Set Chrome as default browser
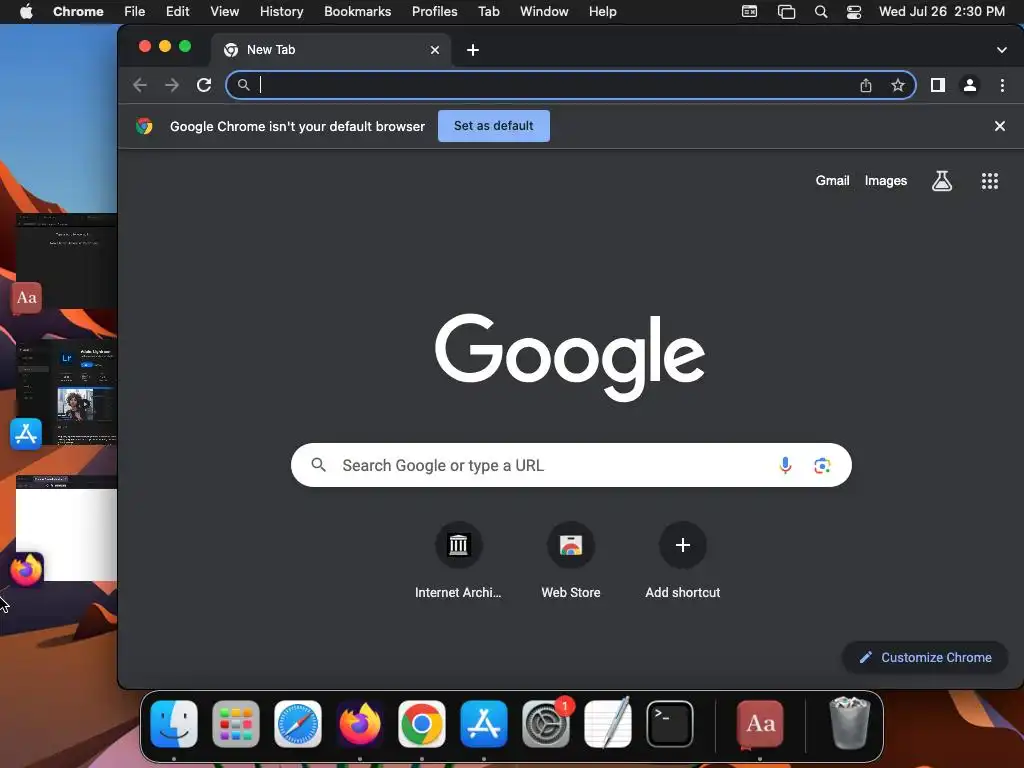Viewport: 1024px width, 768px height. click(x=494, y=126)
